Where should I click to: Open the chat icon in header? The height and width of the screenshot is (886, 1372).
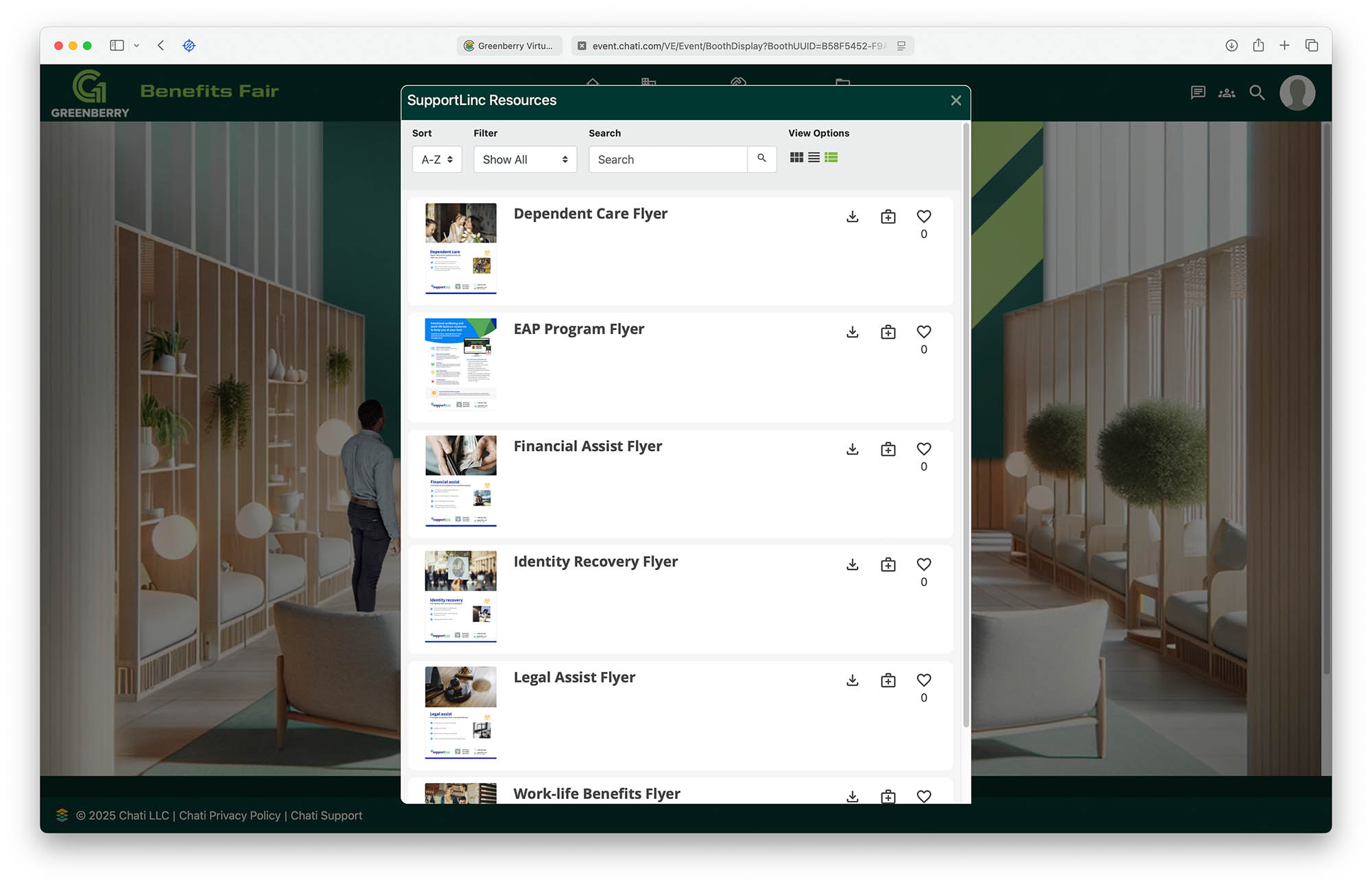tap(1198, 93)
